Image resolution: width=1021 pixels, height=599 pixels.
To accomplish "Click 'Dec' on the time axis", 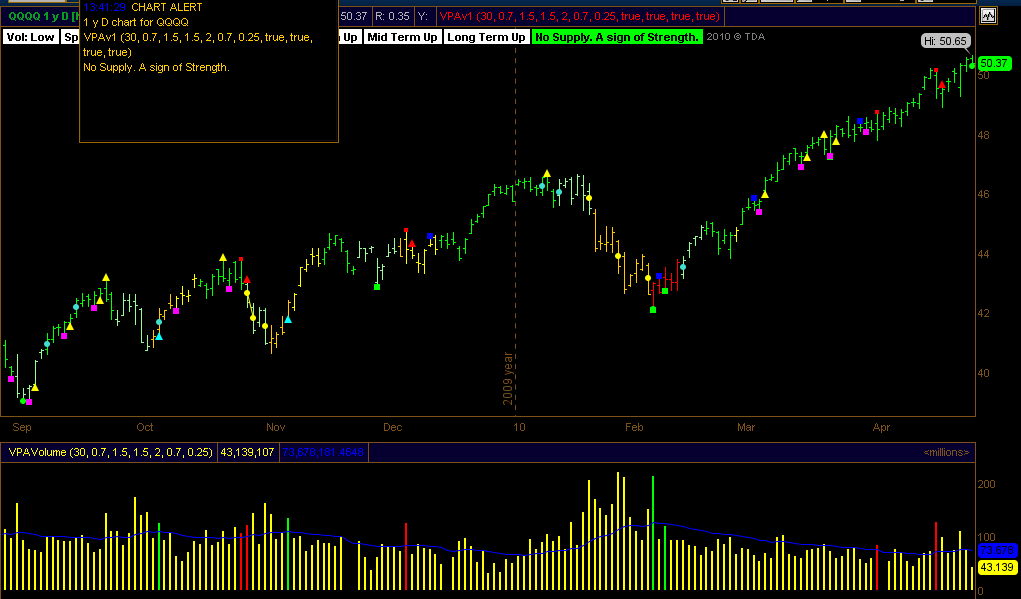I will coord(393,428).
